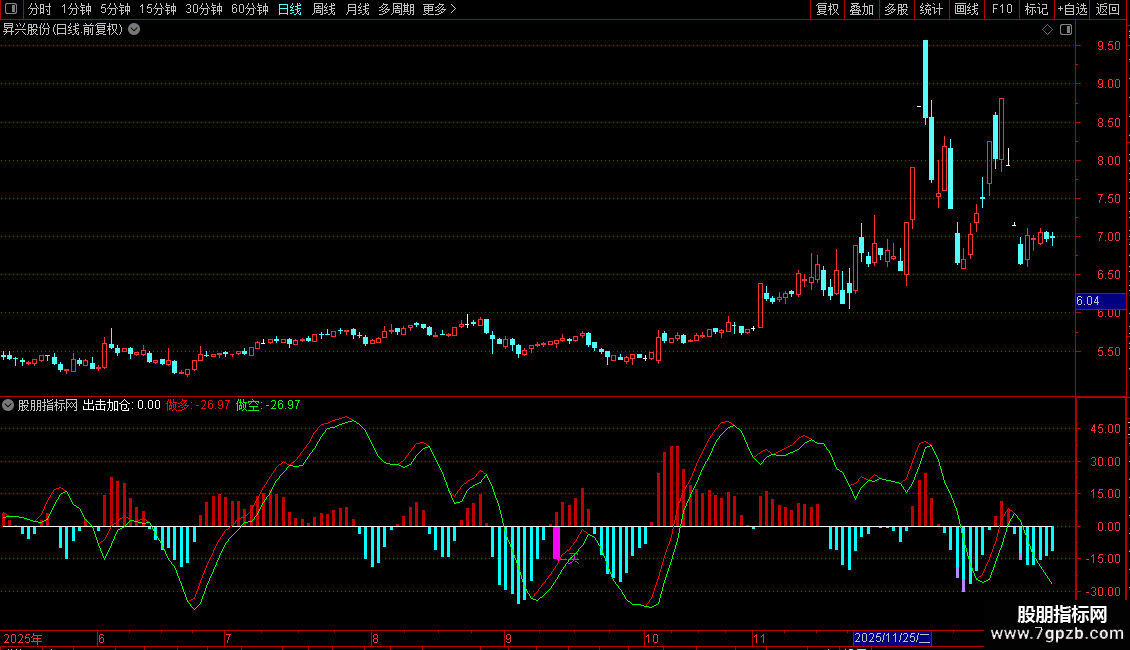
Task: Switch to the 分时 chart tab
Action: tap(40, 9)
